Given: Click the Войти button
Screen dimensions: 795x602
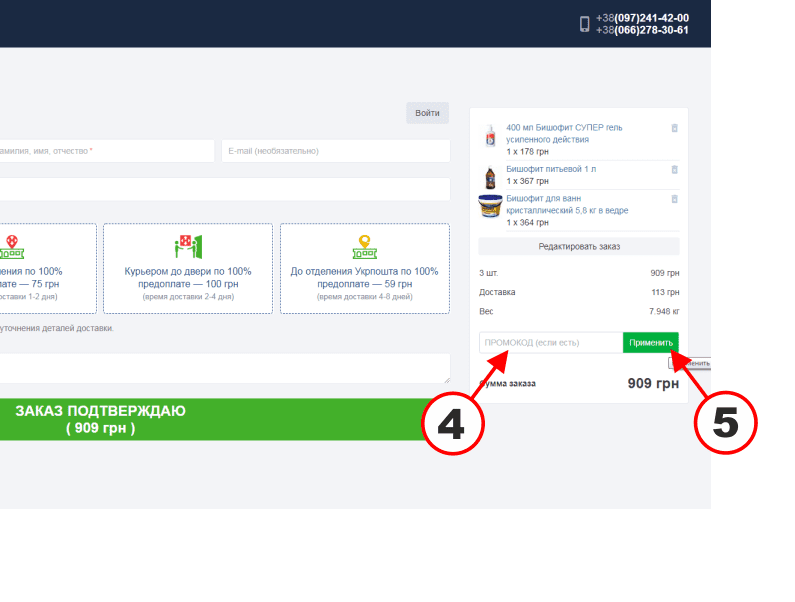Looking at the screenshot, I should pyautogui.click(x=427, y=113).
